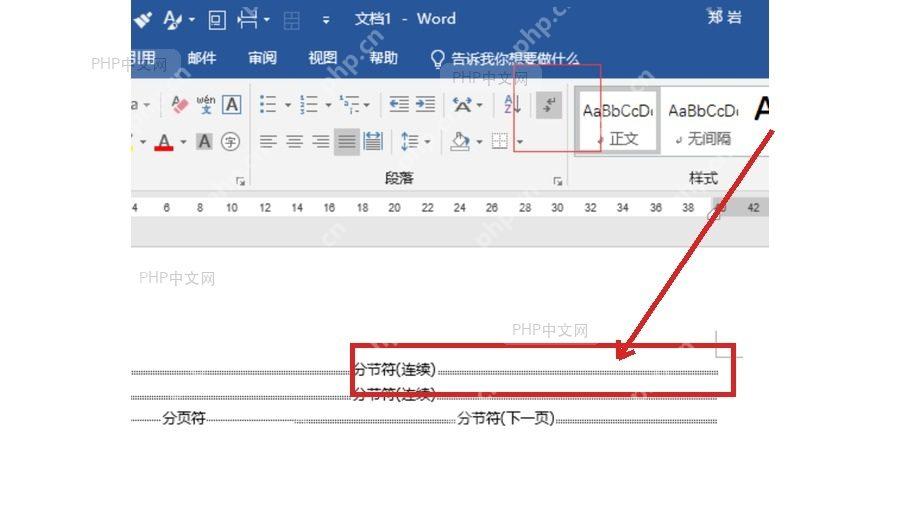This screenshot has width=900, height=520.
Task: Click the 分页符 page break marker
Action: 184,418
